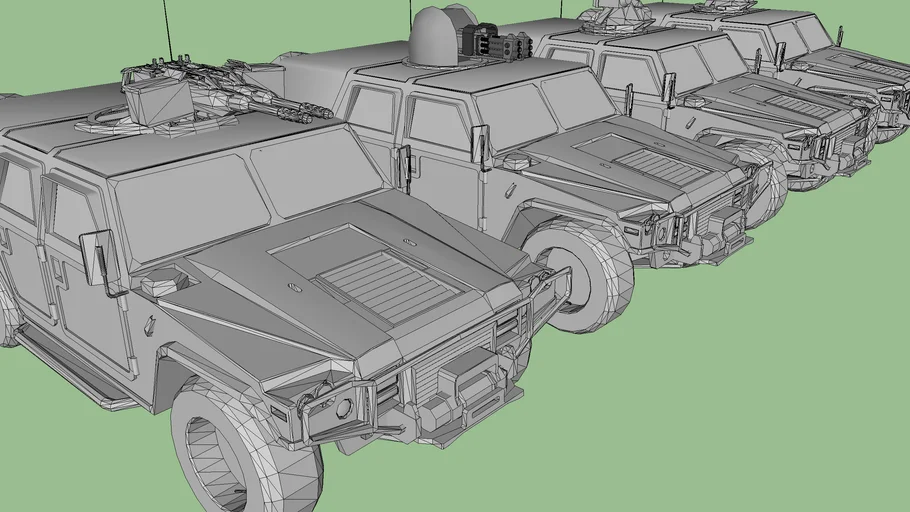The width and height of the screenshot is (910, 512).
Task: Select the hood vent on second vehicle
Action: [x=659, y=165]
